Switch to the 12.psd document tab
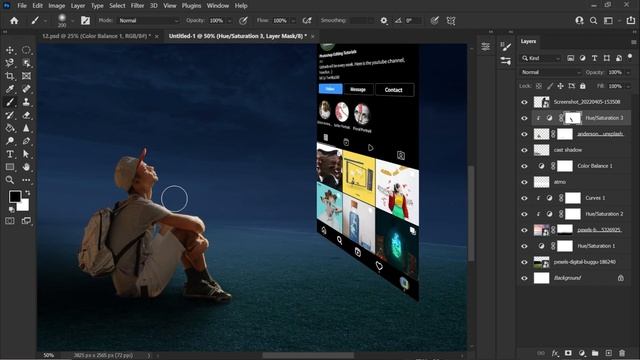640x360 pixels. click(x=96, y=36)
